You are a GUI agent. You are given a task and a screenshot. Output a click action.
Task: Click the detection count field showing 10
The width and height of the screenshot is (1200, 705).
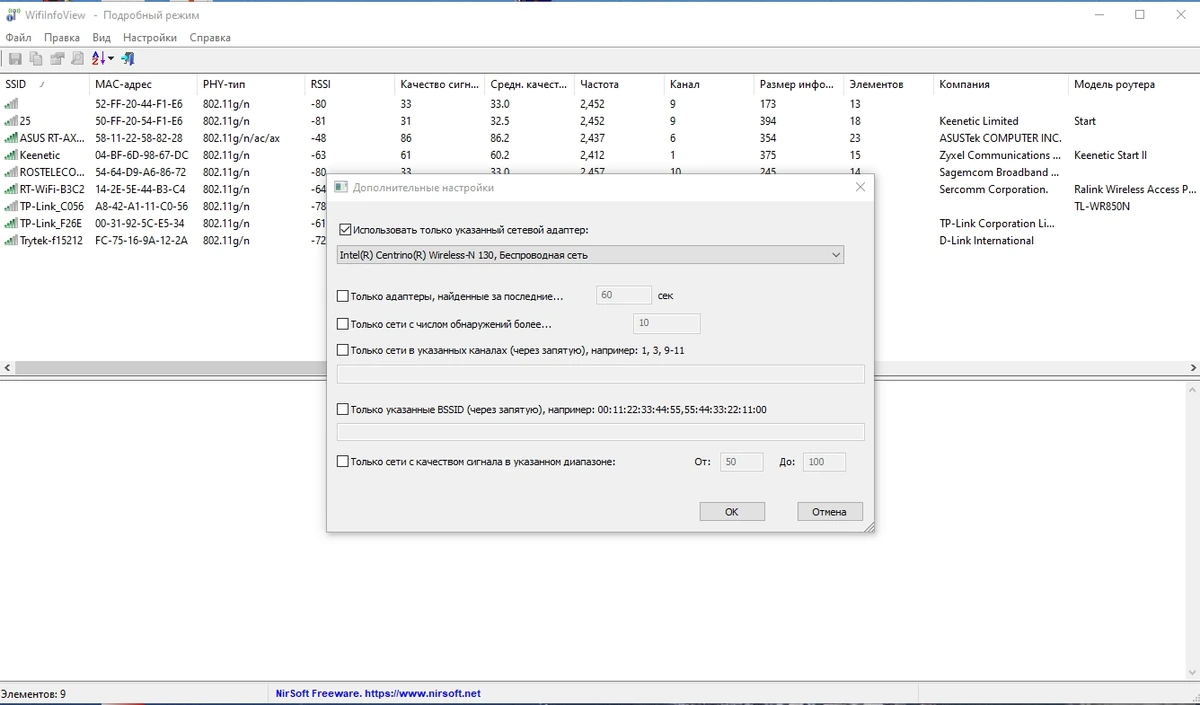[x=666, y=324]
